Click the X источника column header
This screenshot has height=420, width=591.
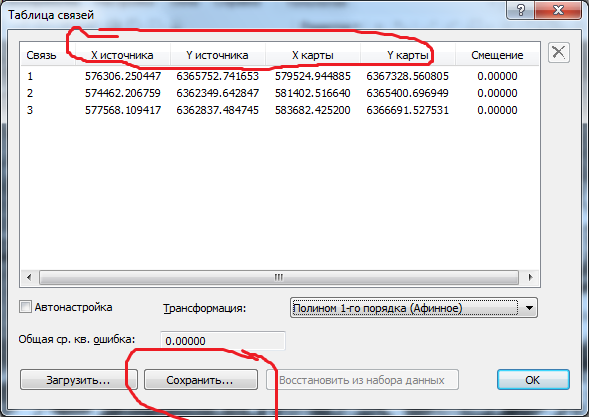[122, 55]
